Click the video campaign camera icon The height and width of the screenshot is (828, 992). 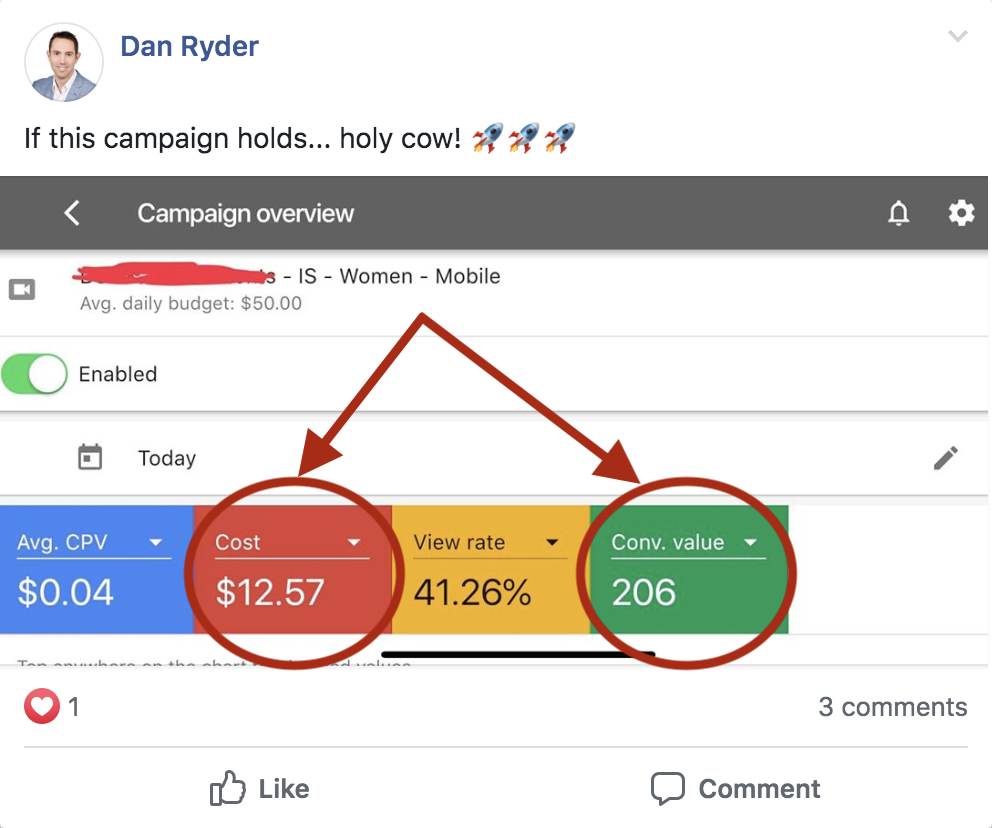[22, 289]
